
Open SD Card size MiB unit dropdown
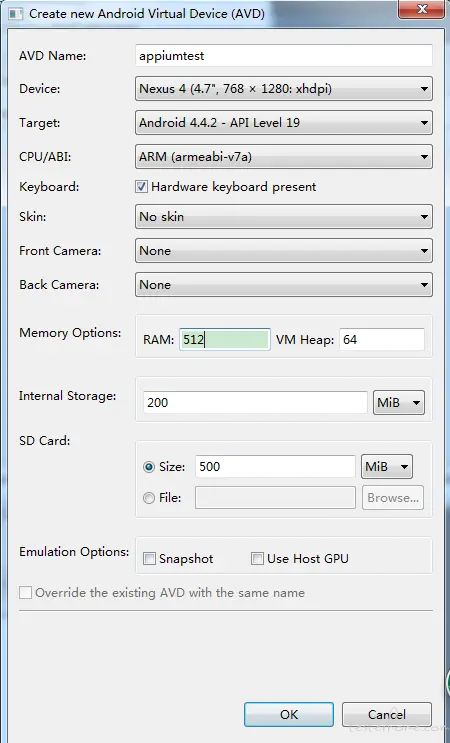tap(387, 467)
